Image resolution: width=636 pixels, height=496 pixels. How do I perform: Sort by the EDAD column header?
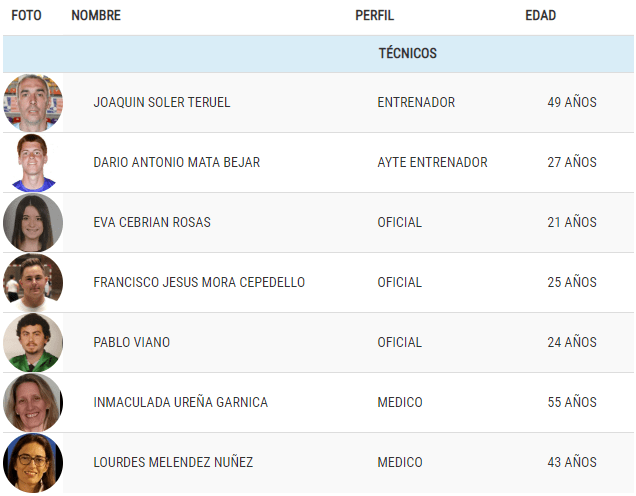point(540,15)
